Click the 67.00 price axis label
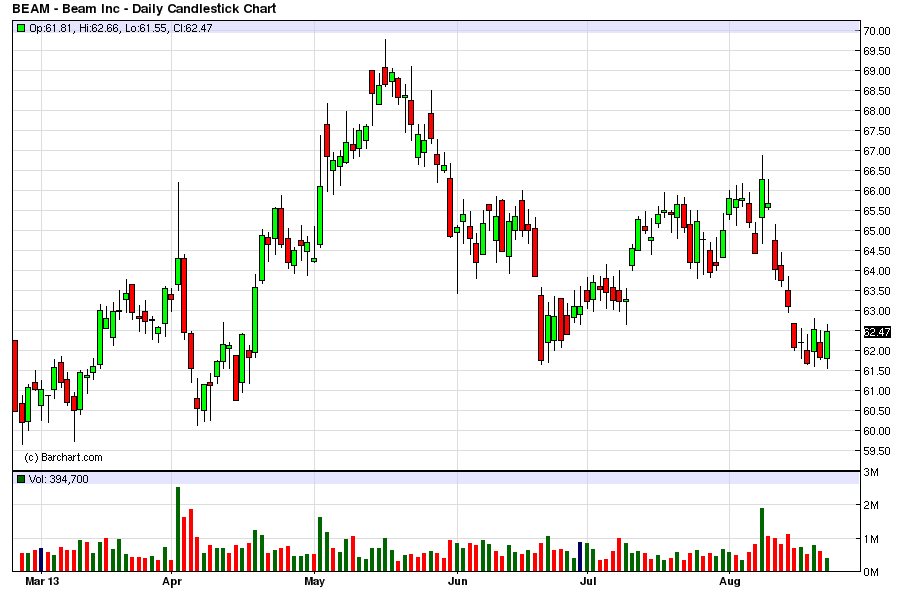Screen dimensions: 899x595 pos(877,151)
